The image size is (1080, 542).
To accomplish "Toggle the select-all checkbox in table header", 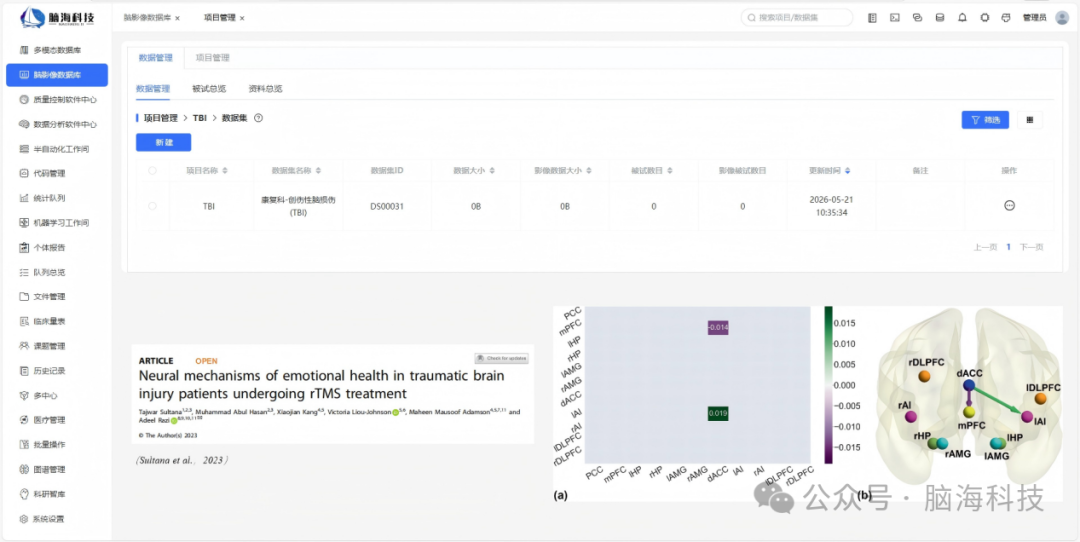I will [152, 170].
